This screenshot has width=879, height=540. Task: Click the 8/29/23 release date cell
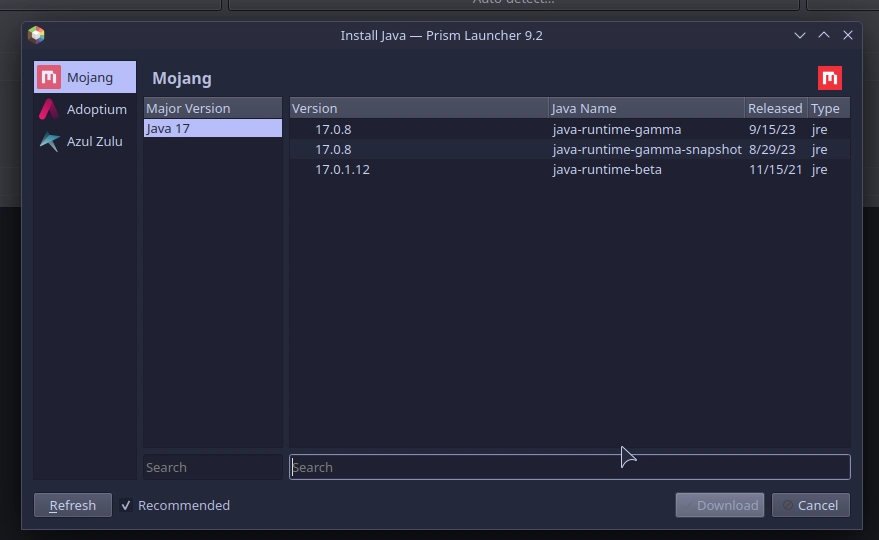[x=772, y=149]
